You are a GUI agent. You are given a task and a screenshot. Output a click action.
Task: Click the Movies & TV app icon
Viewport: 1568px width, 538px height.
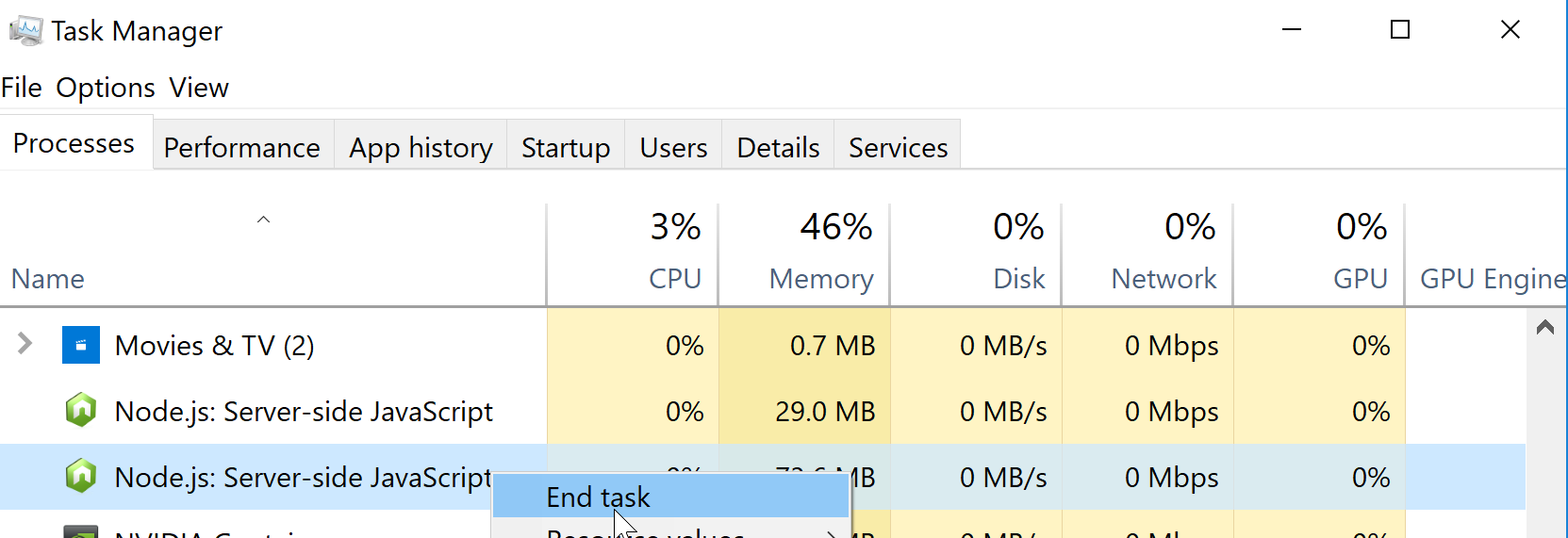tap(81, 346)
